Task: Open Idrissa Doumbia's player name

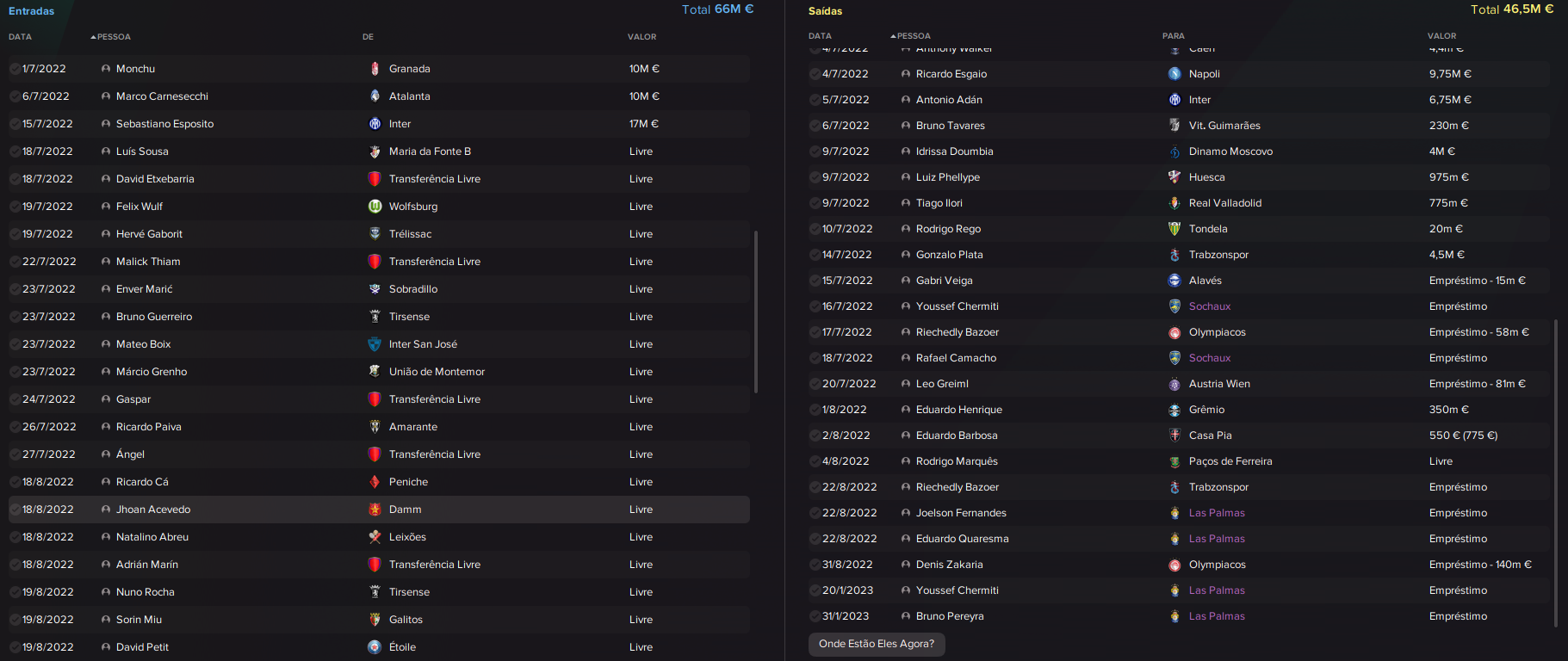Action: point(955,151)
